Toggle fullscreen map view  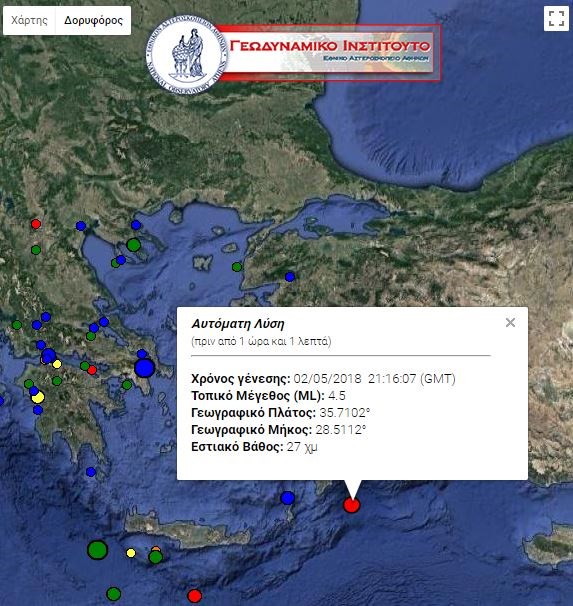(556, 18)
